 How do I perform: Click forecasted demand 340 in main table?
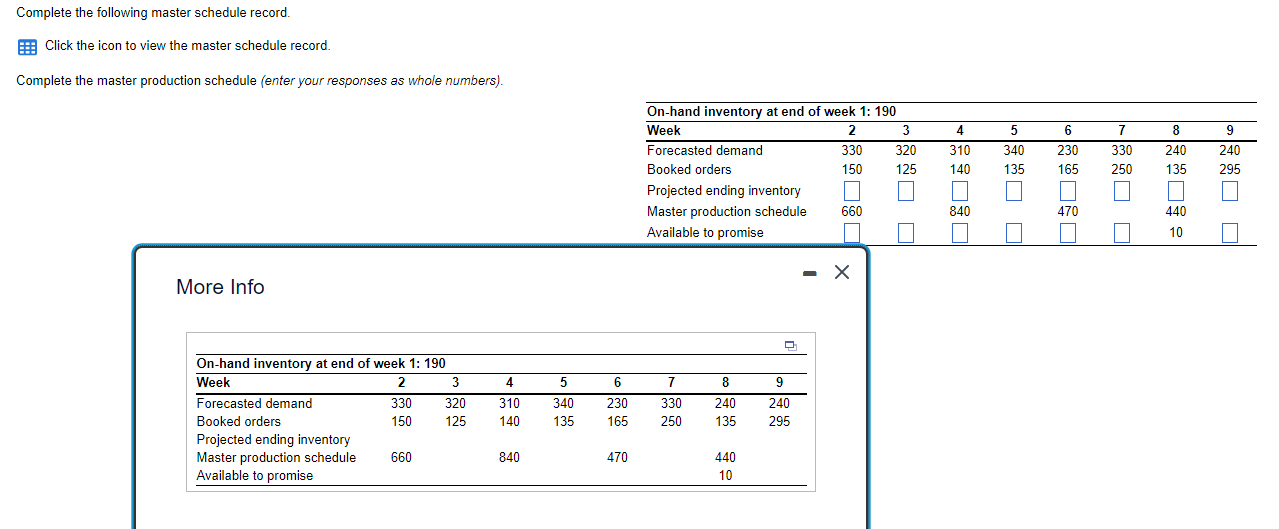1014,151
